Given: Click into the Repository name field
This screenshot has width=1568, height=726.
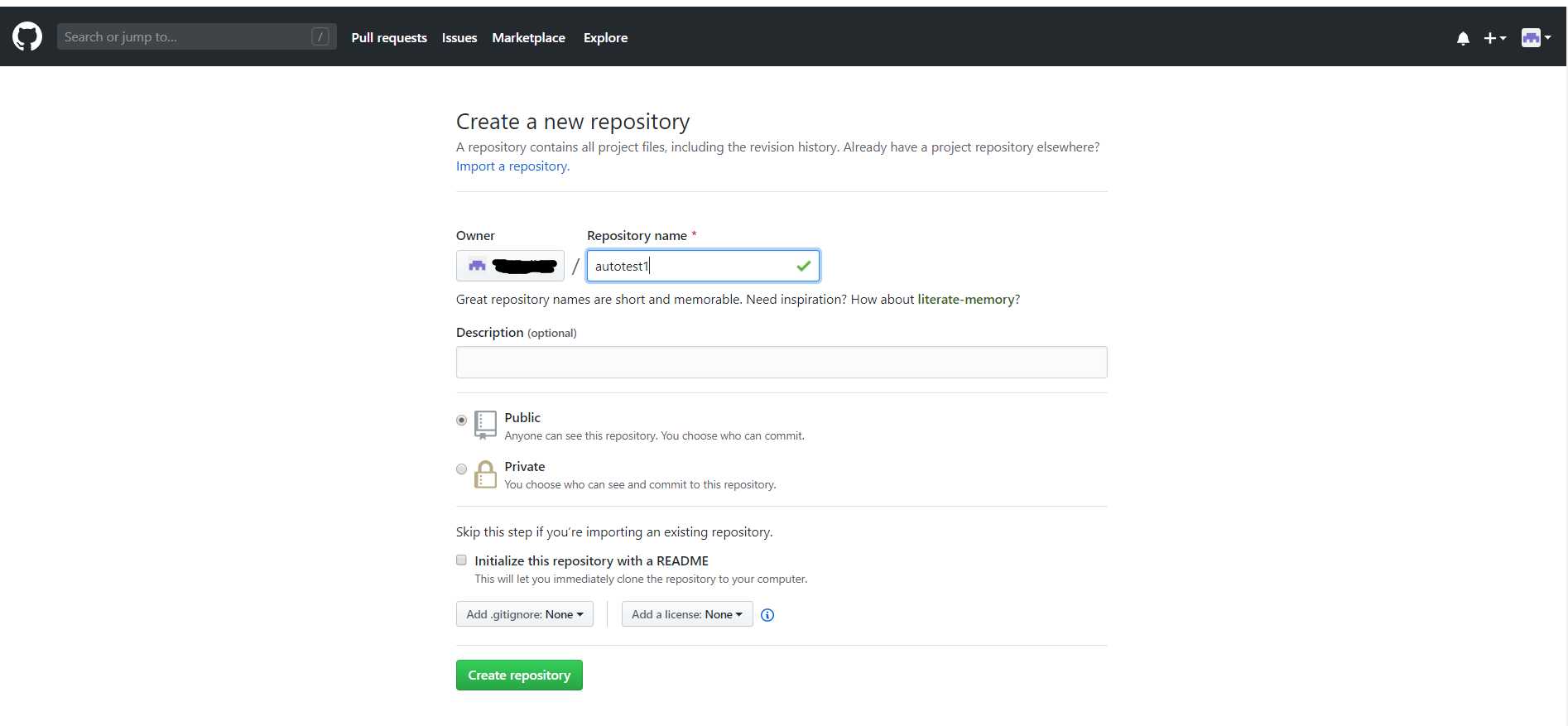Looking at the screenshot, I should click(703, 266).
